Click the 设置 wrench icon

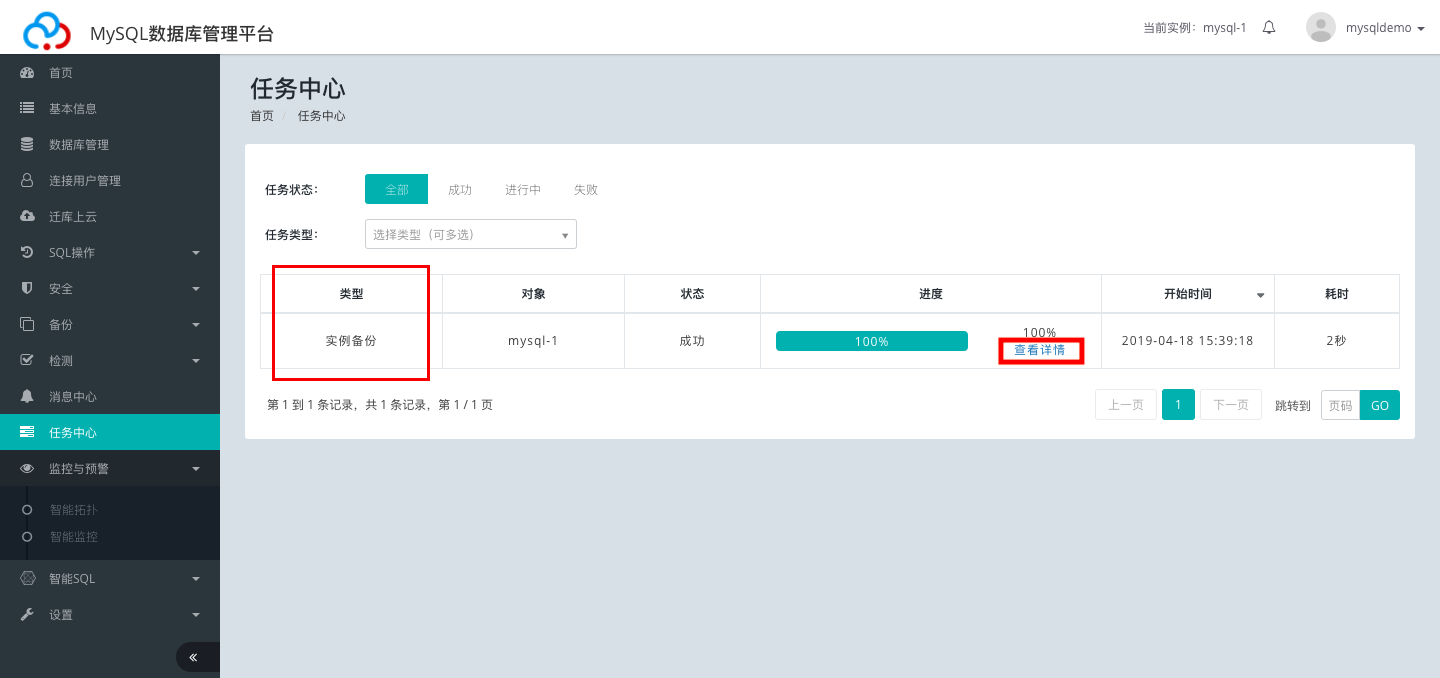(x=27, y=615)
